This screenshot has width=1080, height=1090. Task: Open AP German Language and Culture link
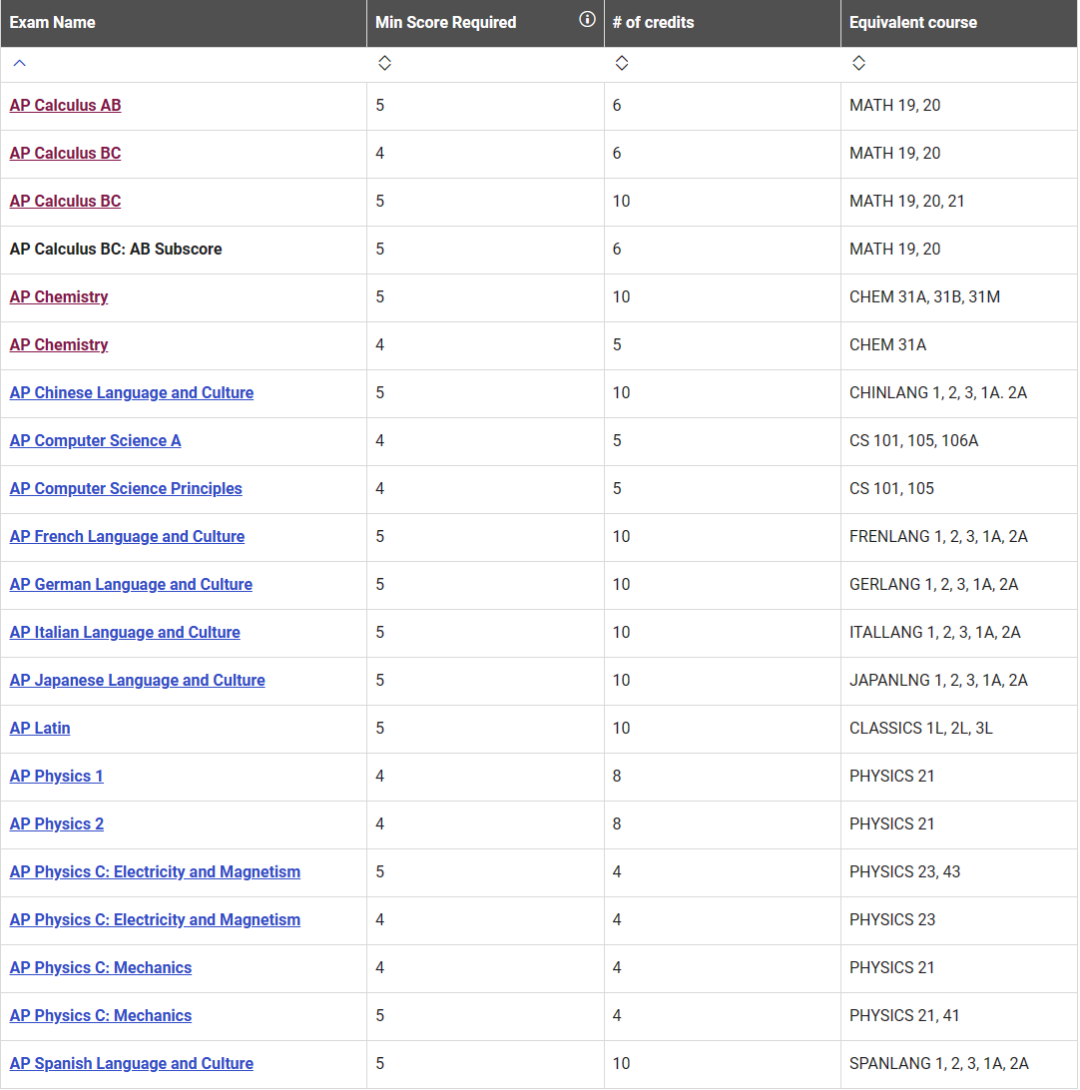pyautogui.click(x=131, y=585)
